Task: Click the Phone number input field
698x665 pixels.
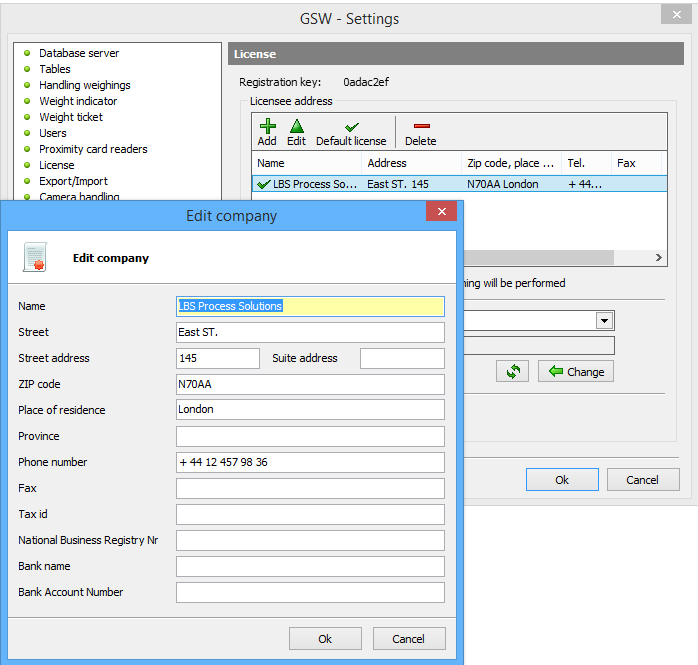Action: (310, 462)
